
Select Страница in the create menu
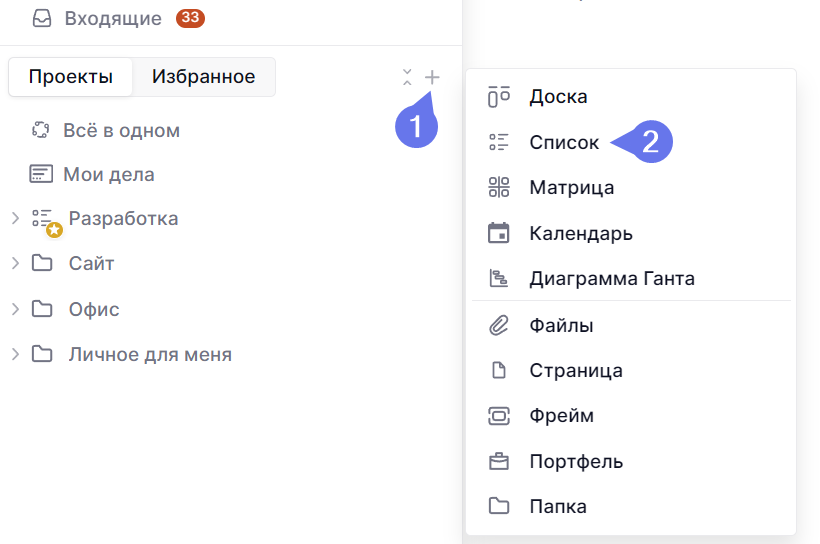click(575, 370)
